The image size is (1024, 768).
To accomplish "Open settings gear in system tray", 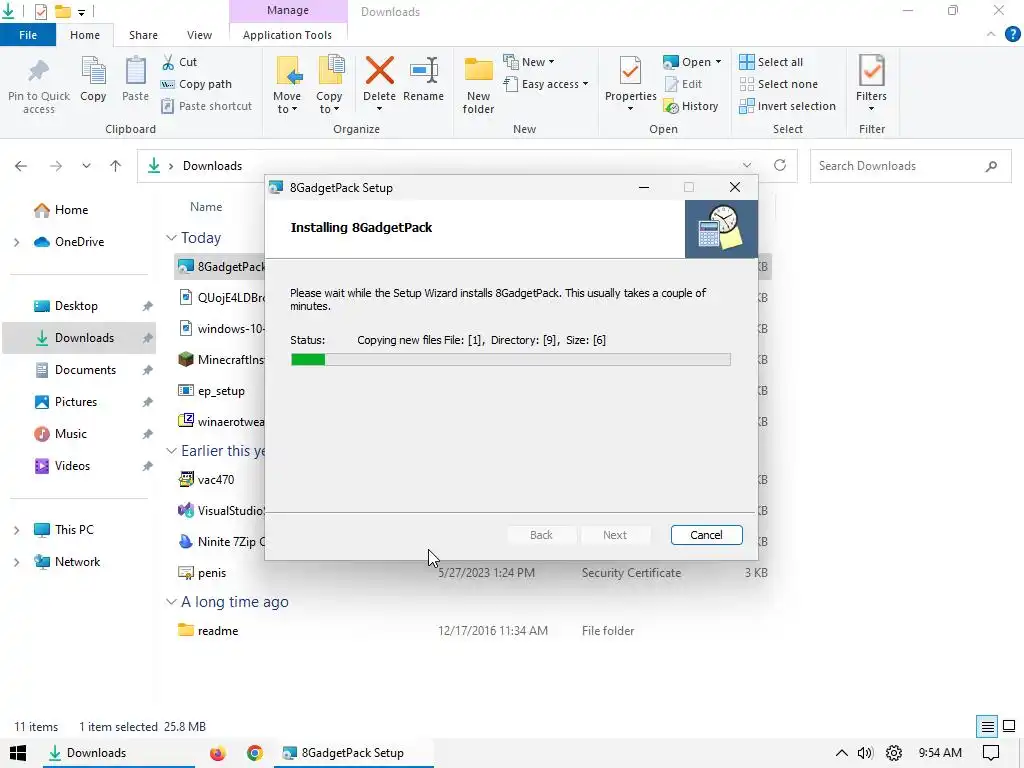I will coord(894,753).
